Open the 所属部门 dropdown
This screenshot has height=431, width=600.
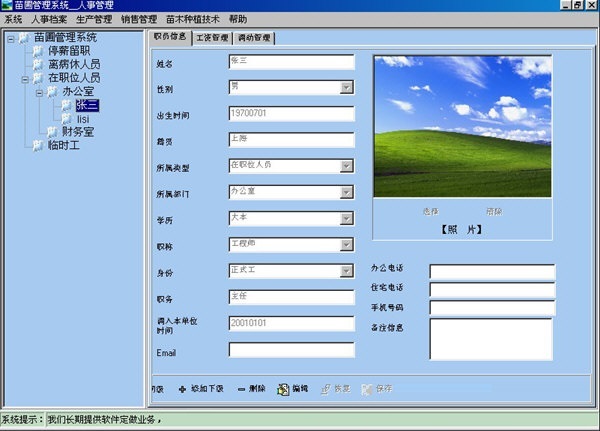(346, 193)
